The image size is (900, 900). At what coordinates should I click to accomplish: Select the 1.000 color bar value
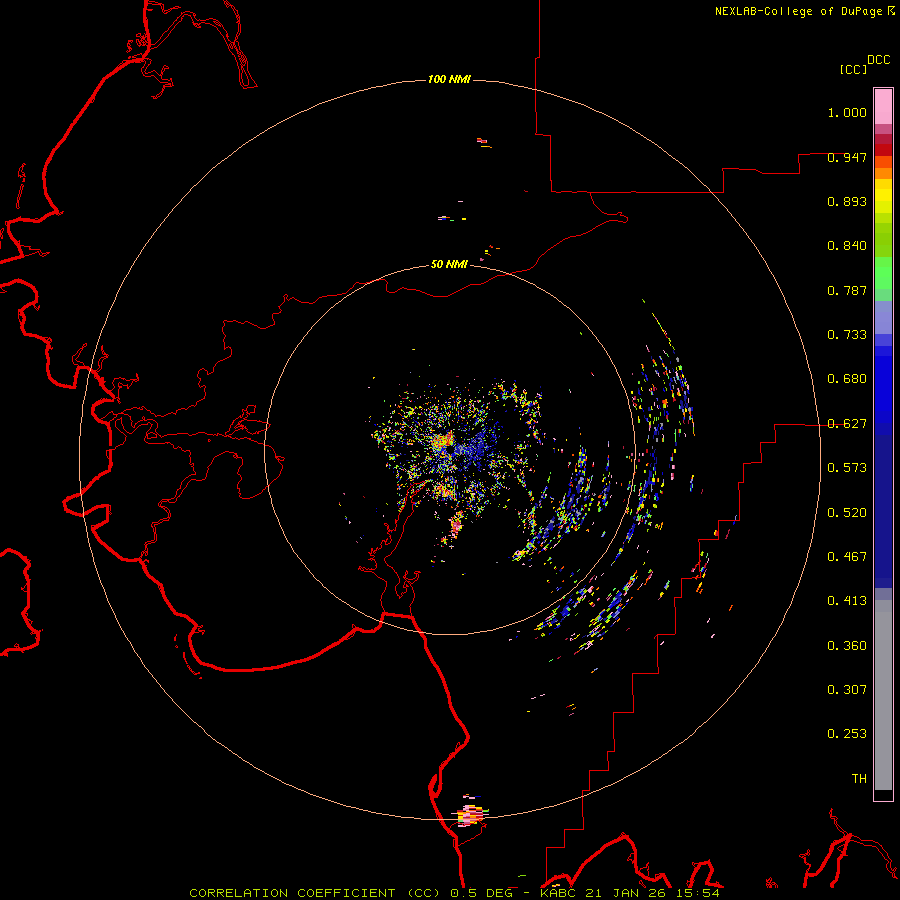[847, 112]
